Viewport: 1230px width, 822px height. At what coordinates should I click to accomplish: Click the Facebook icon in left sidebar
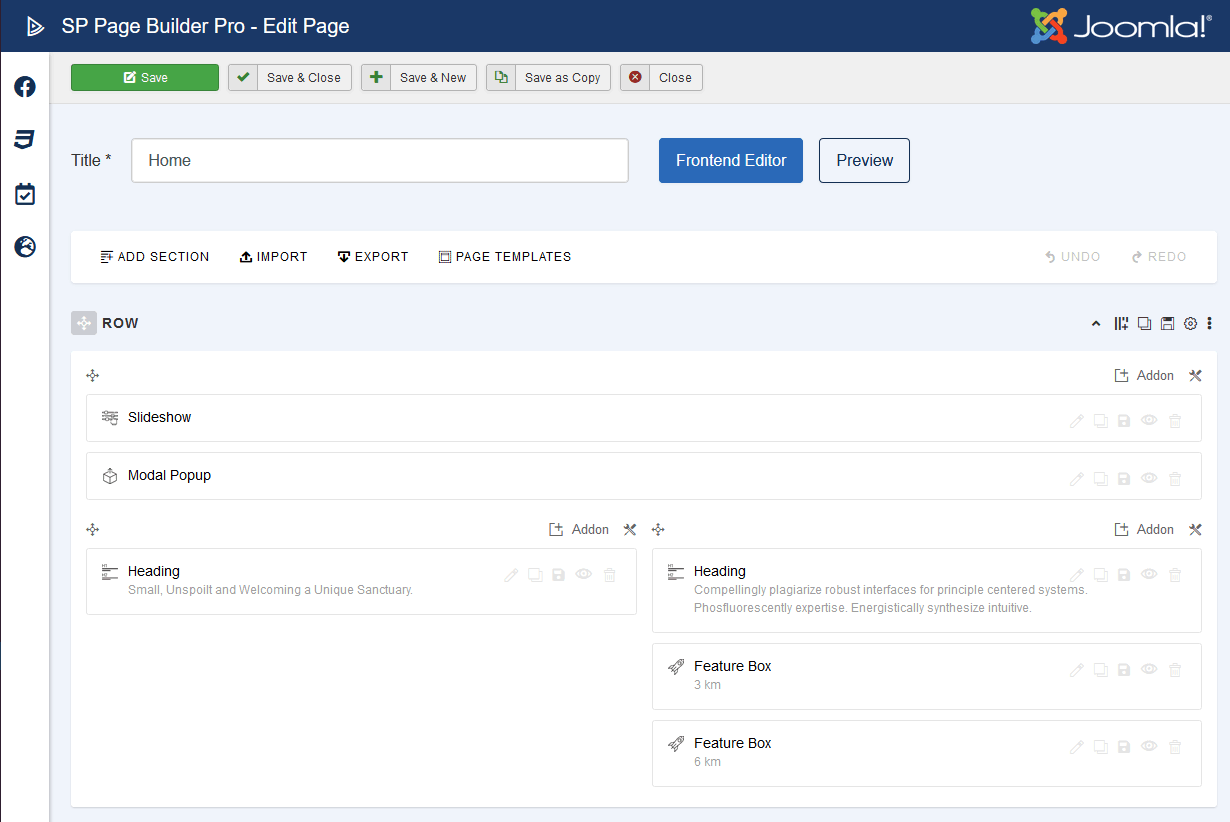click(25, 87)
